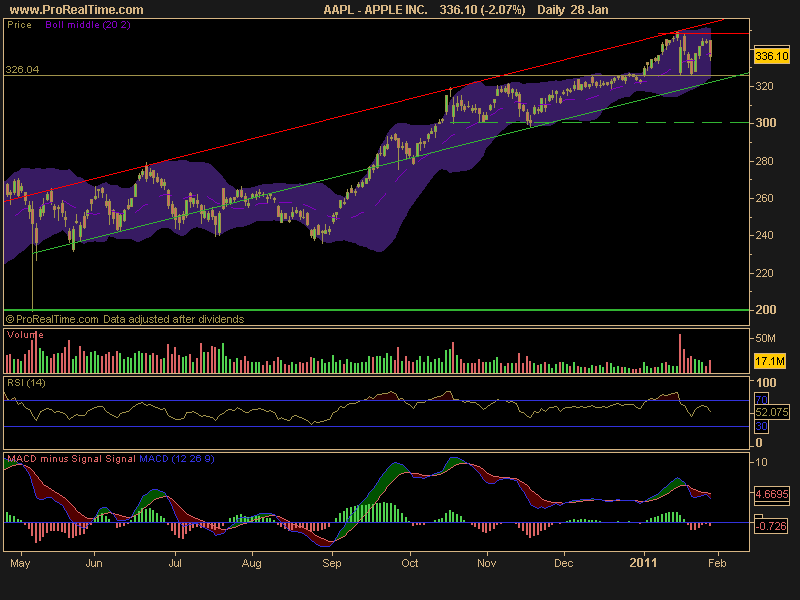Click the -0.726 MACD histogram value tag
Viewport: 800px width, 600px height.
click(771, 526)
